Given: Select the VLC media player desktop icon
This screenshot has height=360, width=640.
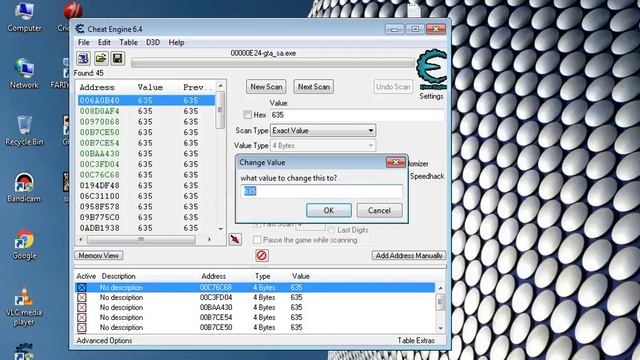Looking at the screenshot, I should click(x=24, y=306).
